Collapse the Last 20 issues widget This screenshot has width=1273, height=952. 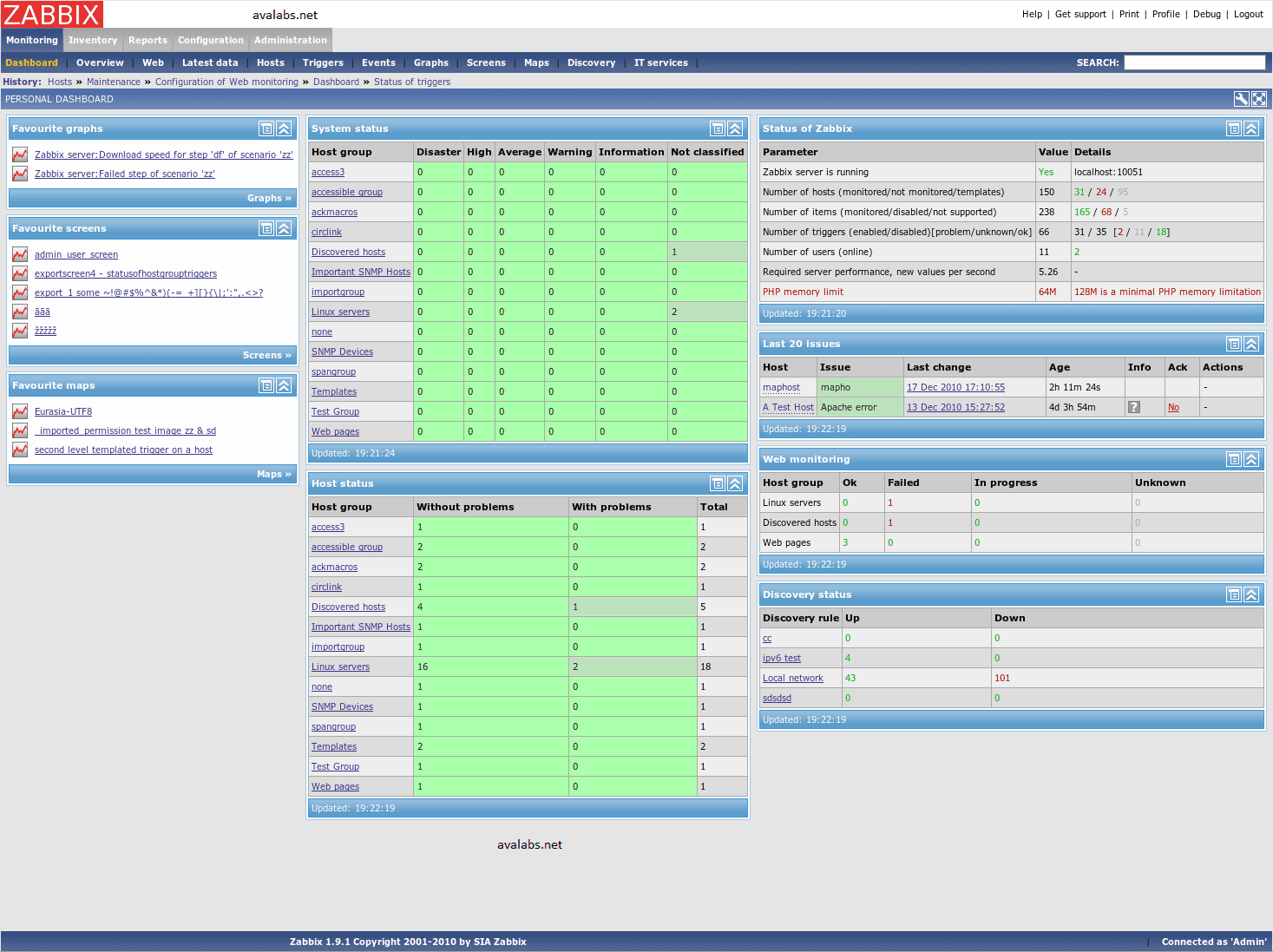(x=1251, y=344)
